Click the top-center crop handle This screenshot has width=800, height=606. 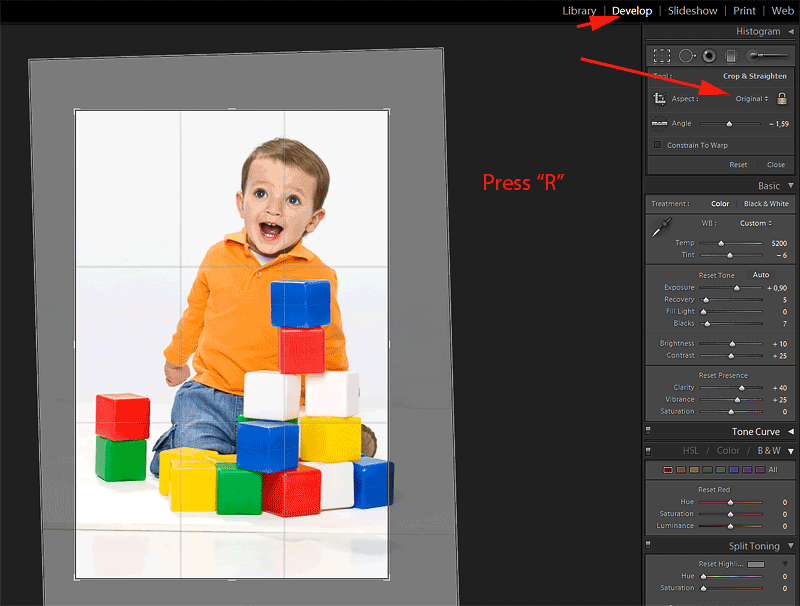point(232,109)
